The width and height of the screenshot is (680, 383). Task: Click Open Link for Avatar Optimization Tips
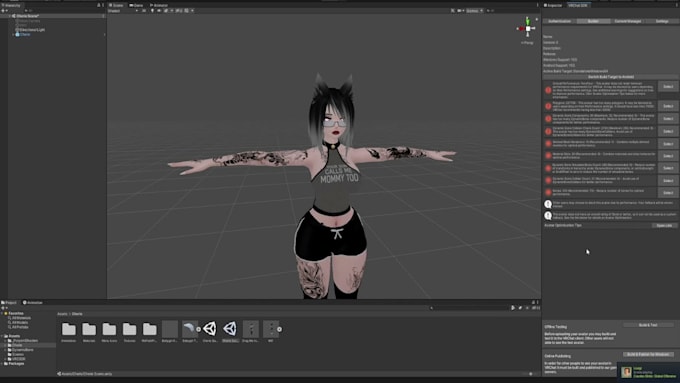pyautogui.click(x=664, y=226)
